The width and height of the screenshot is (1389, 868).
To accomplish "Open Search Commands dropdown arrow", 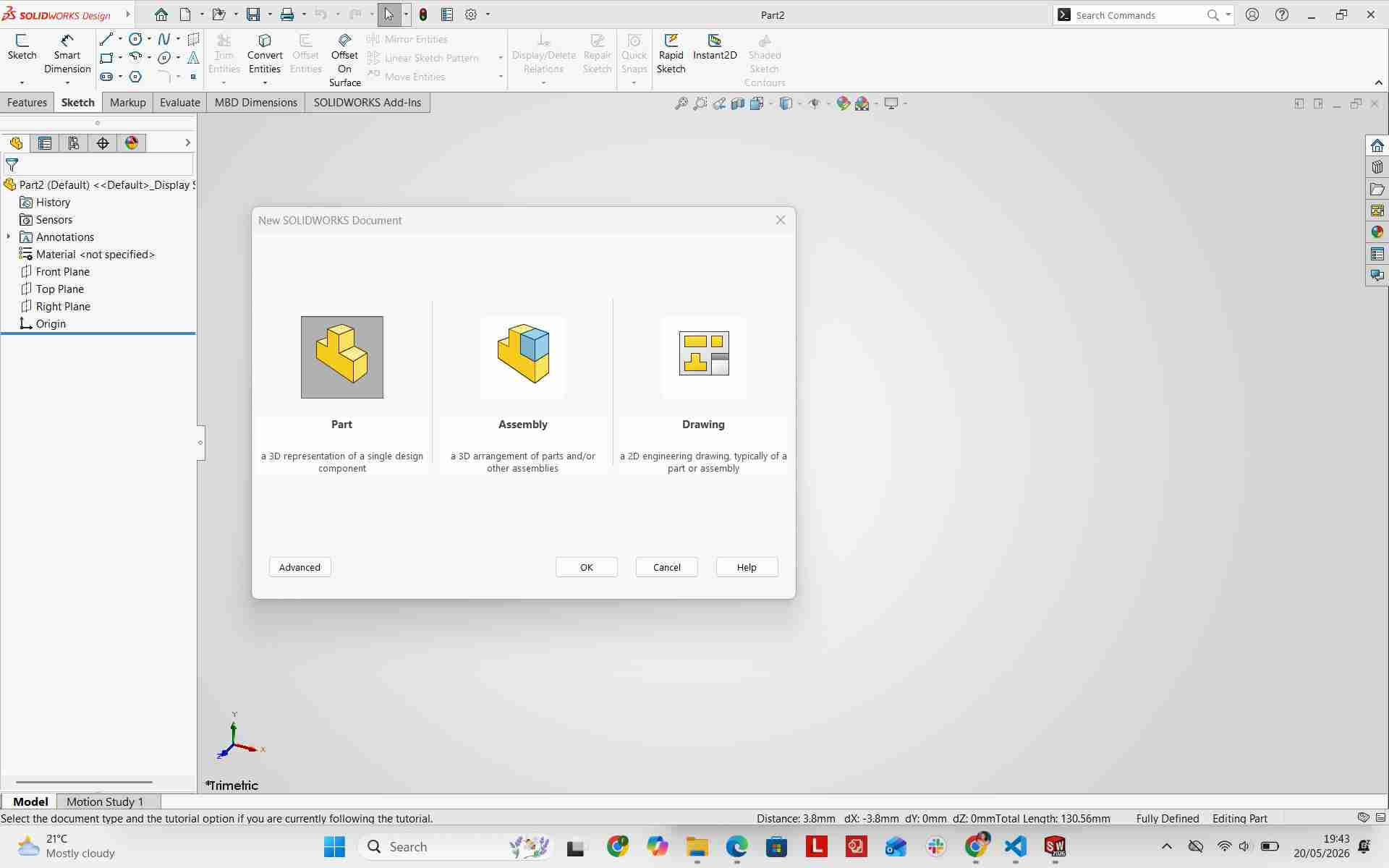I will tap(1228, 14).
